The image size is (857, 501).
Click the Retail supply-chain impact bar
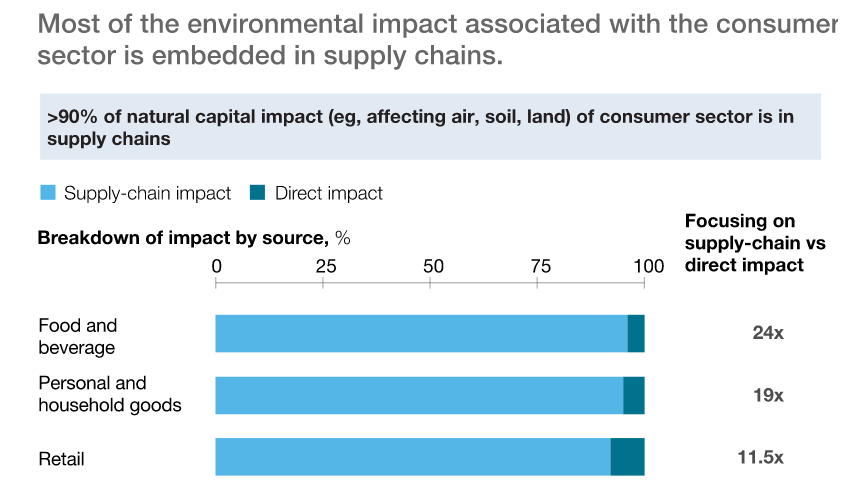point(412,457)
